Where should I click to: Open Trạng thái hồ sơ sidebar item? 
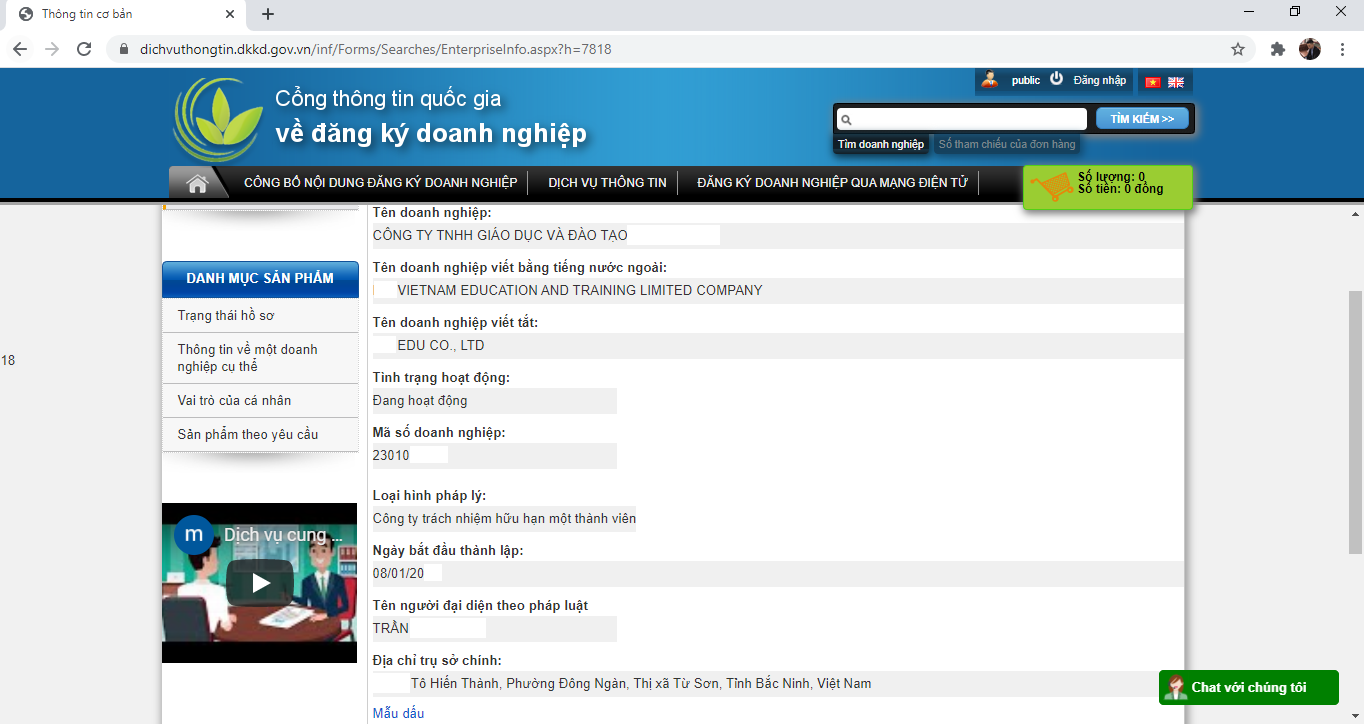point(226,316)
